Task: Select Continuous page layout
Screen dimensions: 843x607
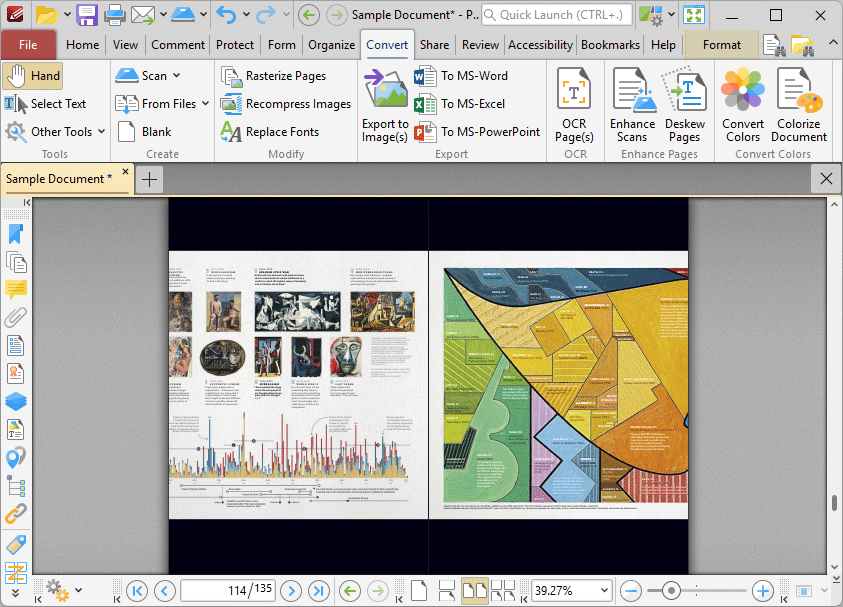Action: [447, 590]
